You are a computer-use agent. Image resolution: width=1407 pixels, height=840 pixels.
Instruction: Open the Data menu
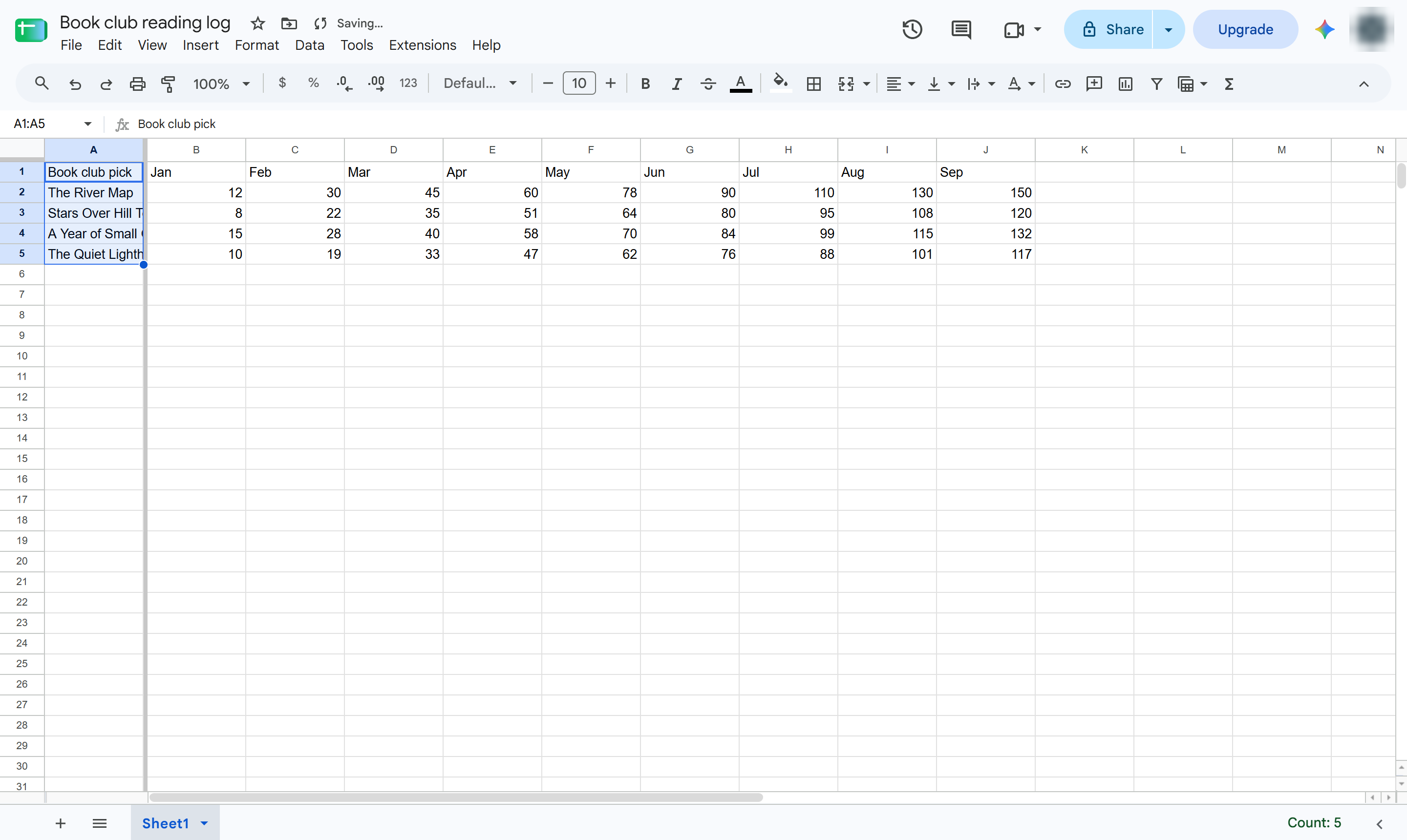[309, 45]
